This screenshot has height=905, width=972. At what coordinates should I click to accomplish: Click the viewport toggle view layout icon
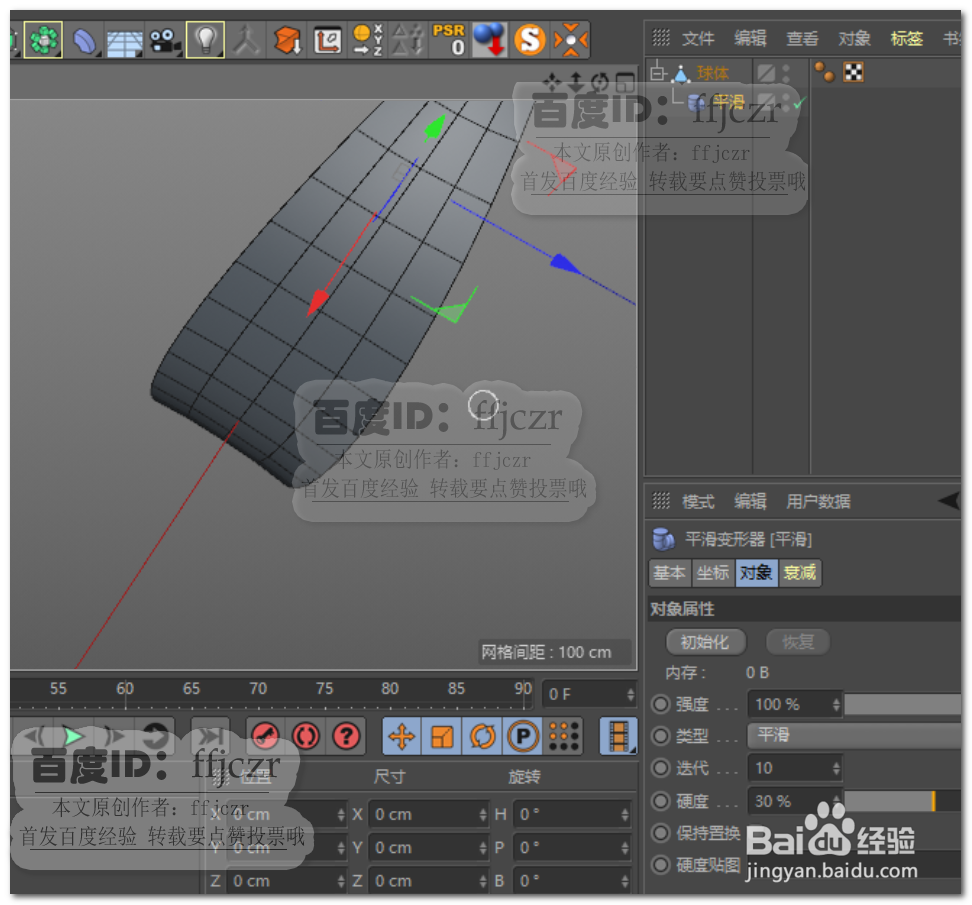click(625, 82)
